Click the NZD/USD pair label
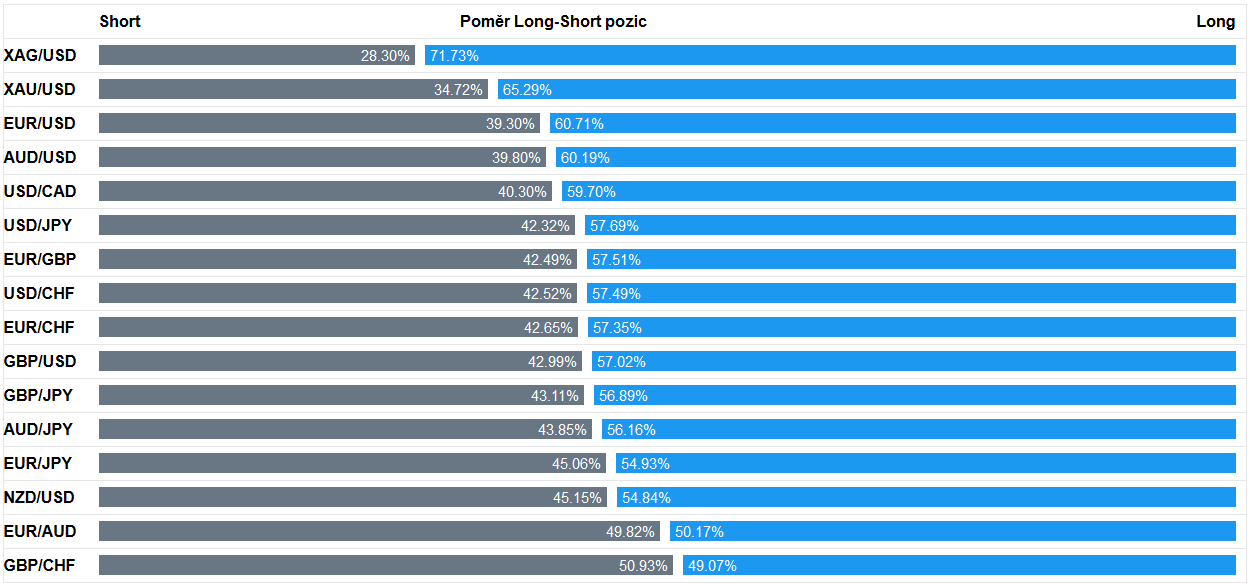 40,498
